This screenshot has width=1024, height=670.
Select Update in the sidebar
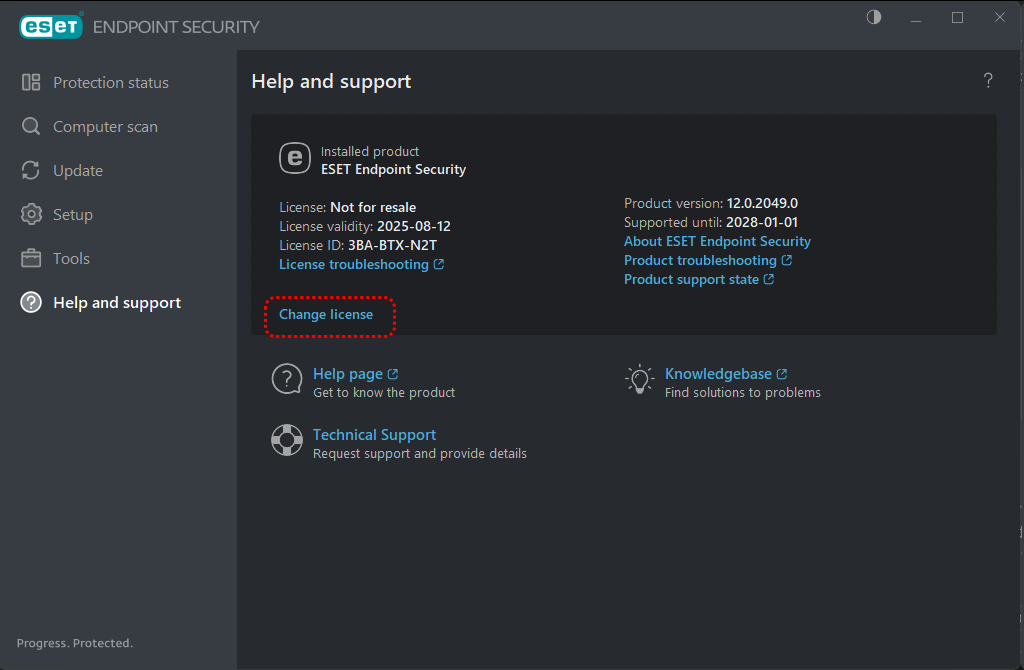coord(78,171)
